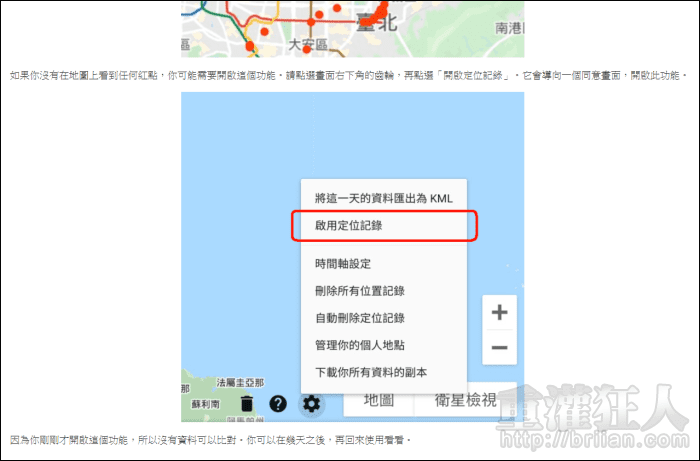Select 將這一天的資料匯出為 KML
The width and height of the screenshot is (700, 461).
383,198
